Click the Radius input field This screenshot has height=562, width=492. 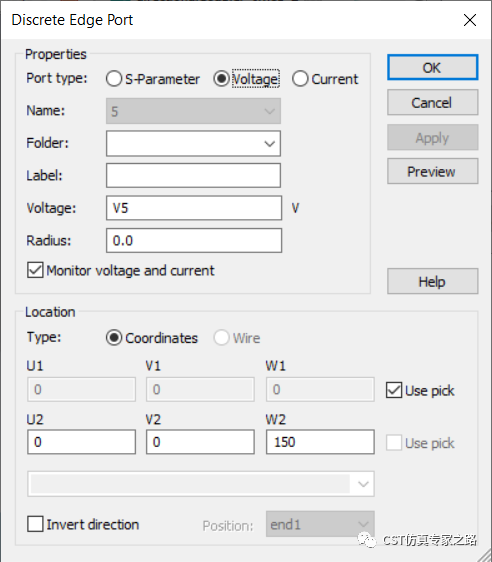click(194, 240)
